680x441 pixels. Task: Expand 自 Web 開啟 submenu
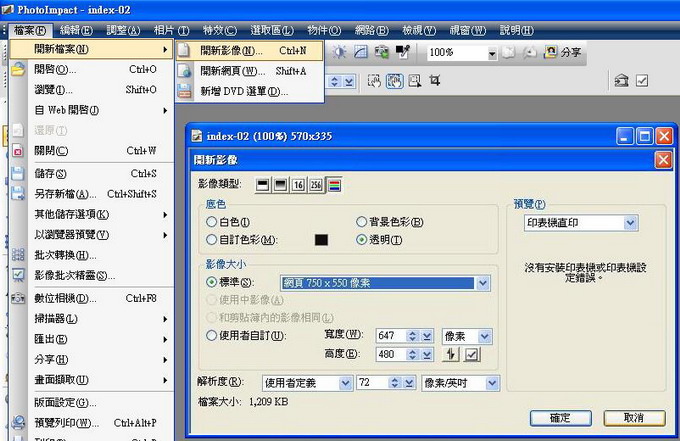pyautogui.click(x=92, y=110)
